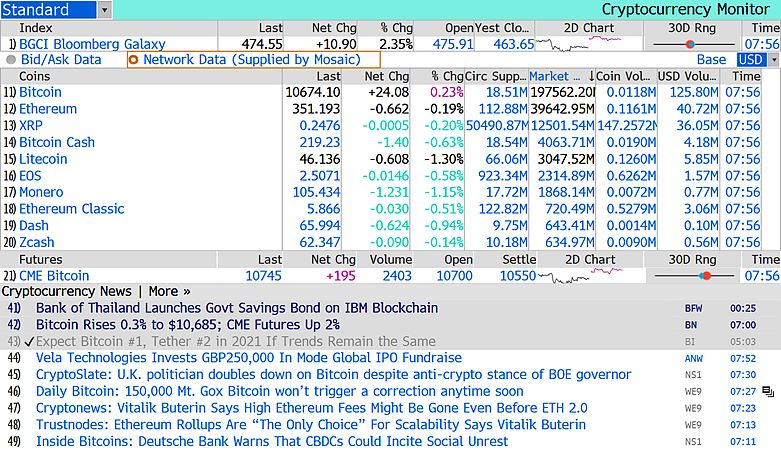Screen dimensions: 781x453
Task: Open CryptoSlate U.K. politician Bitcoin story
Action: pyautogui.click(x=334, y=374)
